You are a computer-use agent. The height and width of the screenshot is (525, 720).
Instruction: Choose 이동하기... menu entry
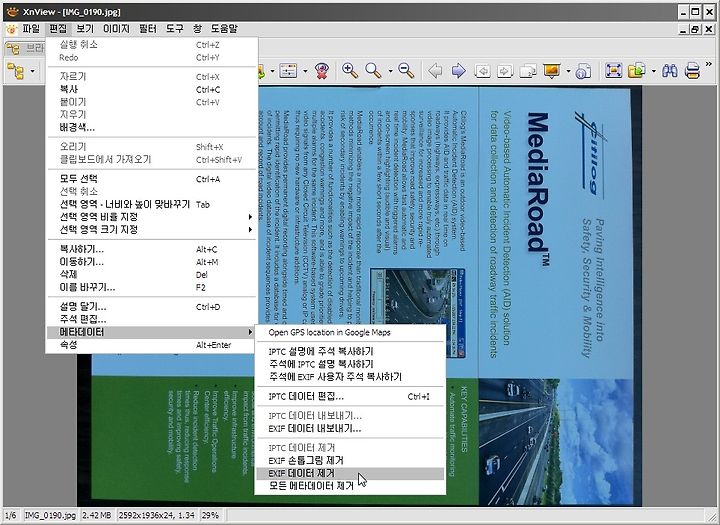(152, 262)
